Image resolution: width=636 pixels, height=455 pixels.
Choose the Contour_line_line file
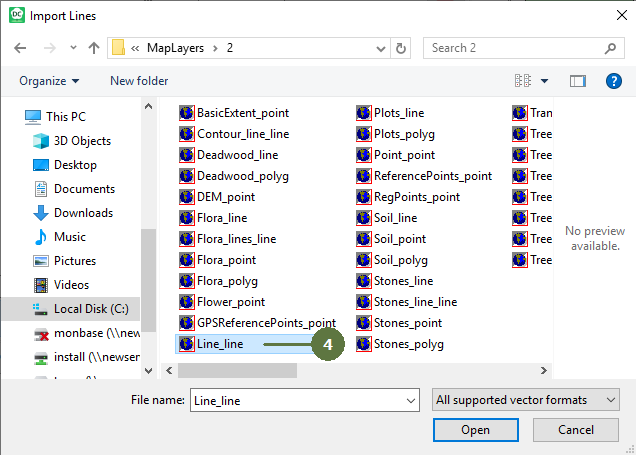pos(234,134)
